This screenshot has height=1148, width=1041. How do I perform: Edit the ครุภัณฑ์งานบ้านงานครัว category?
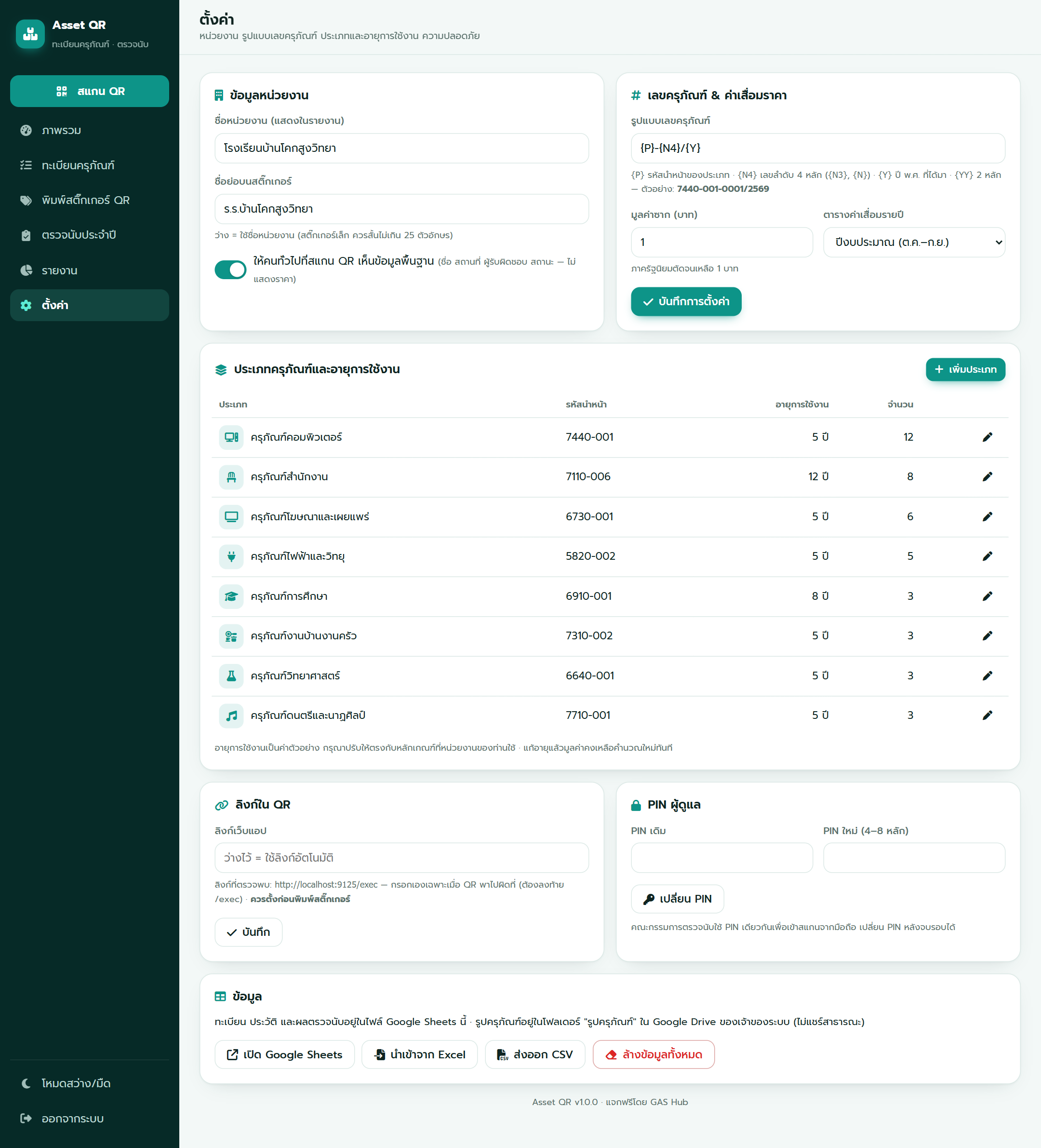coord(987,635)
